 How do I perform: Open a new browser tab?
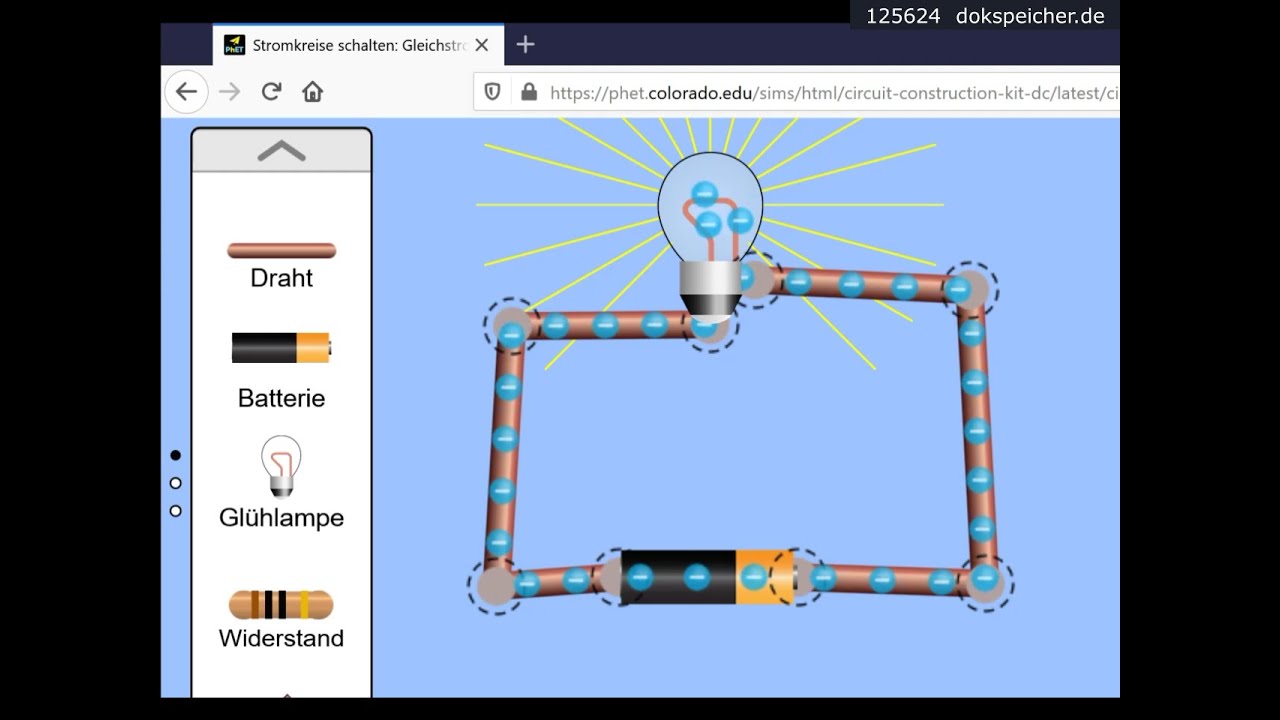point(525,44)
